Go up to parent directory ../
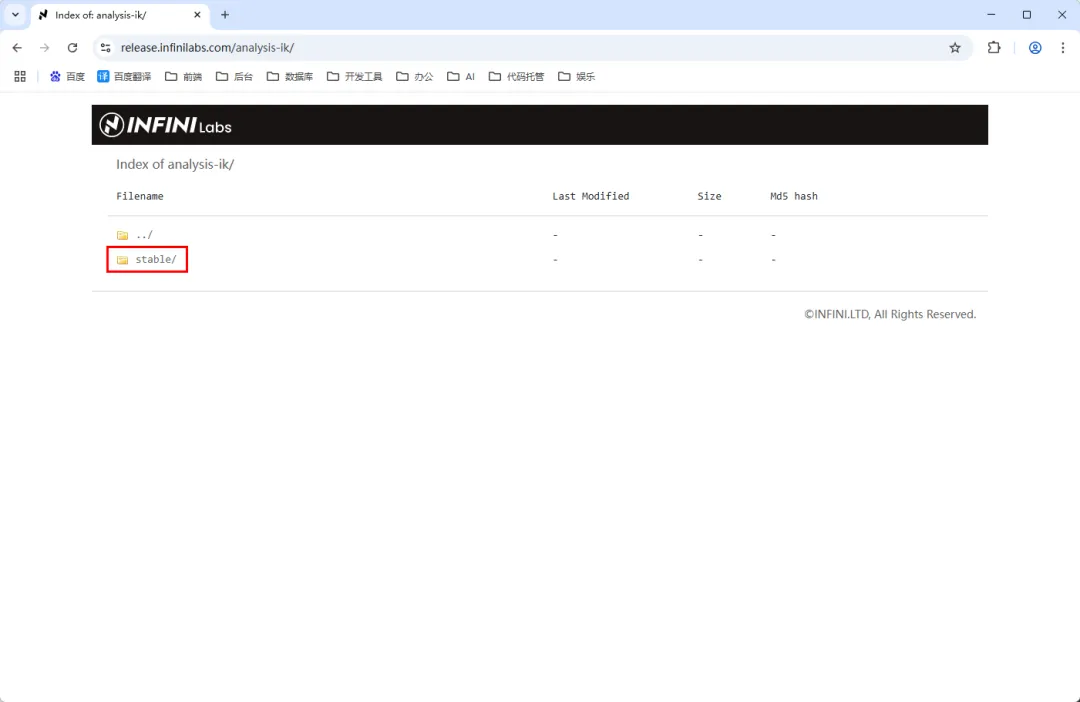The height and width of the screenshot is (702, 1080). click(x=144, y=235)
